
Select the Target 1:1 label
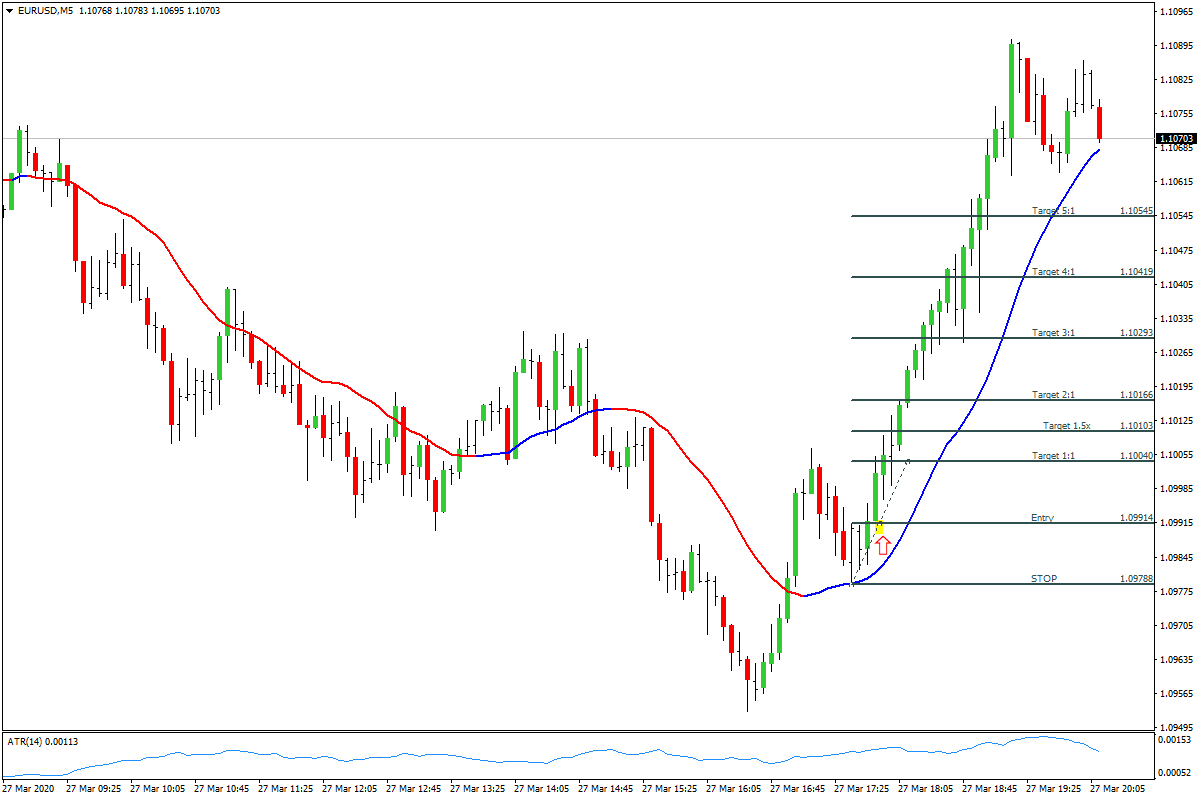click(1053, 456)
